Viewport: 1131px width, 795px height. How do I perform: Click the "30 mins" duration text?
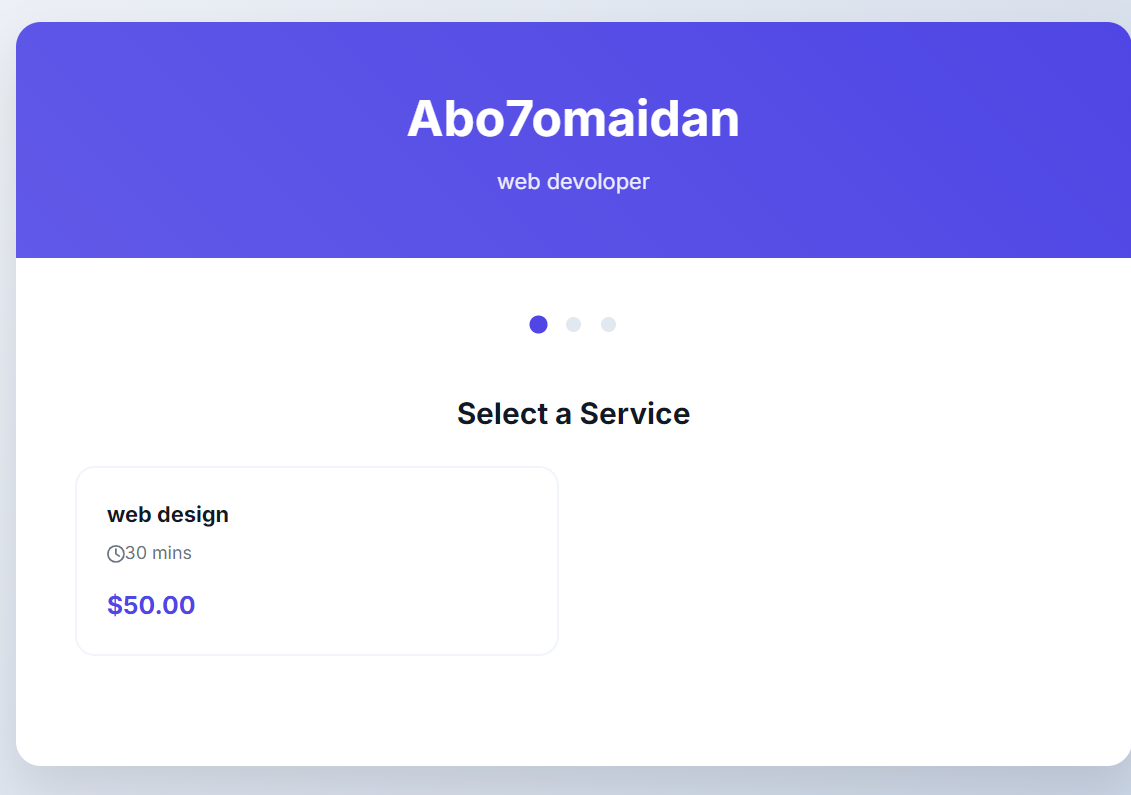tap(158, 553)
